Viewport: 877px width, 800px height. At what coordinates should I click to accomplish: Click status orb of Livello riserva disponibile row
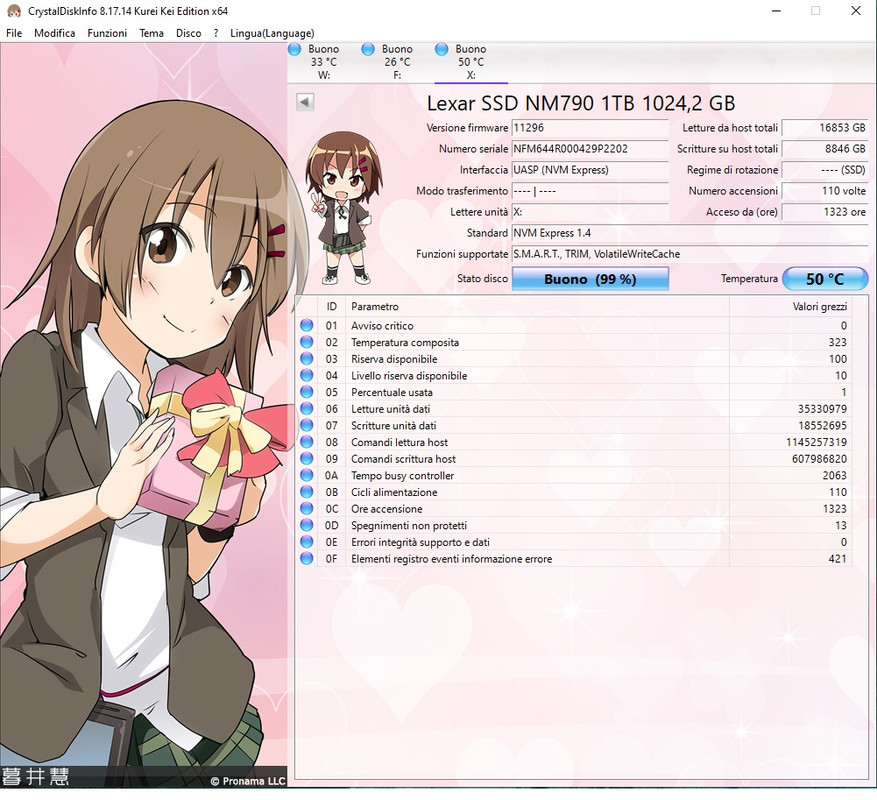tap(307, 375)
